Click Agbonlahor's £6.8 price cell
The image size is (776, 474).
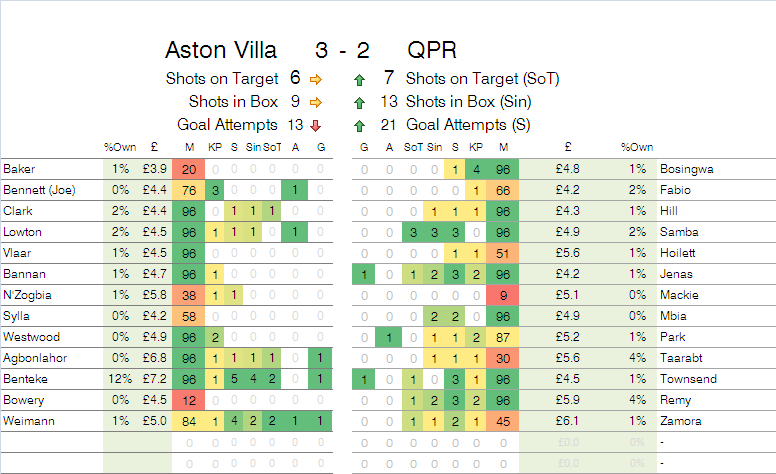coord(153,358)
